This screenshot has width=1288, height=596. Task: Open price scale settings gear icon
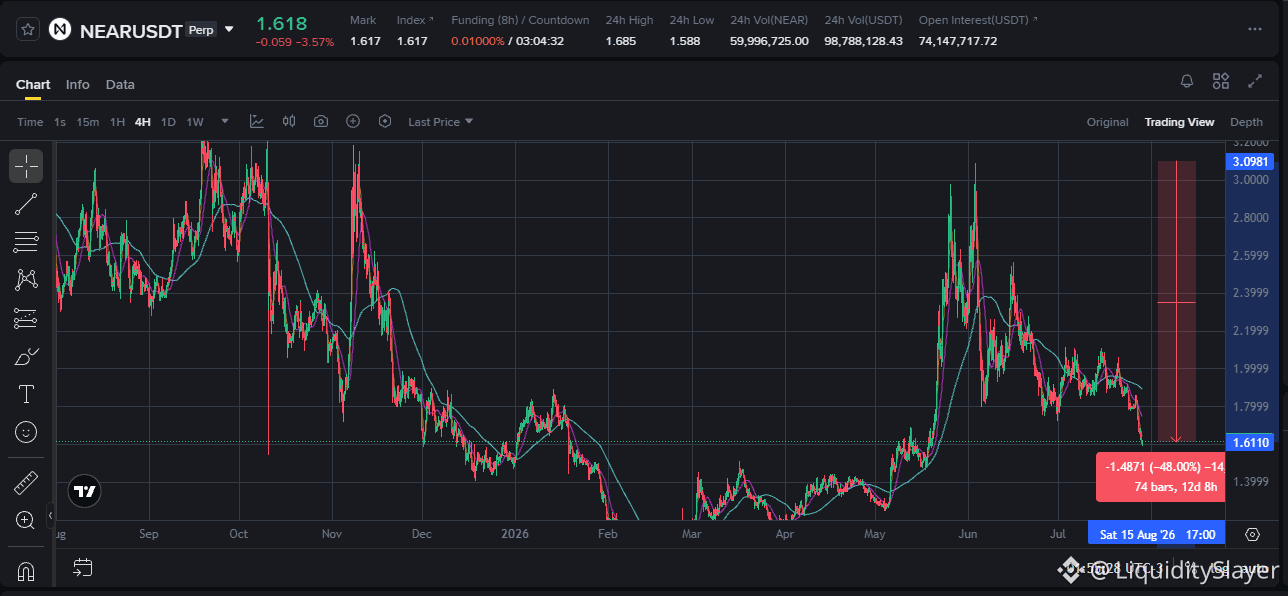pyautogui.click(x=1252, y=535)
